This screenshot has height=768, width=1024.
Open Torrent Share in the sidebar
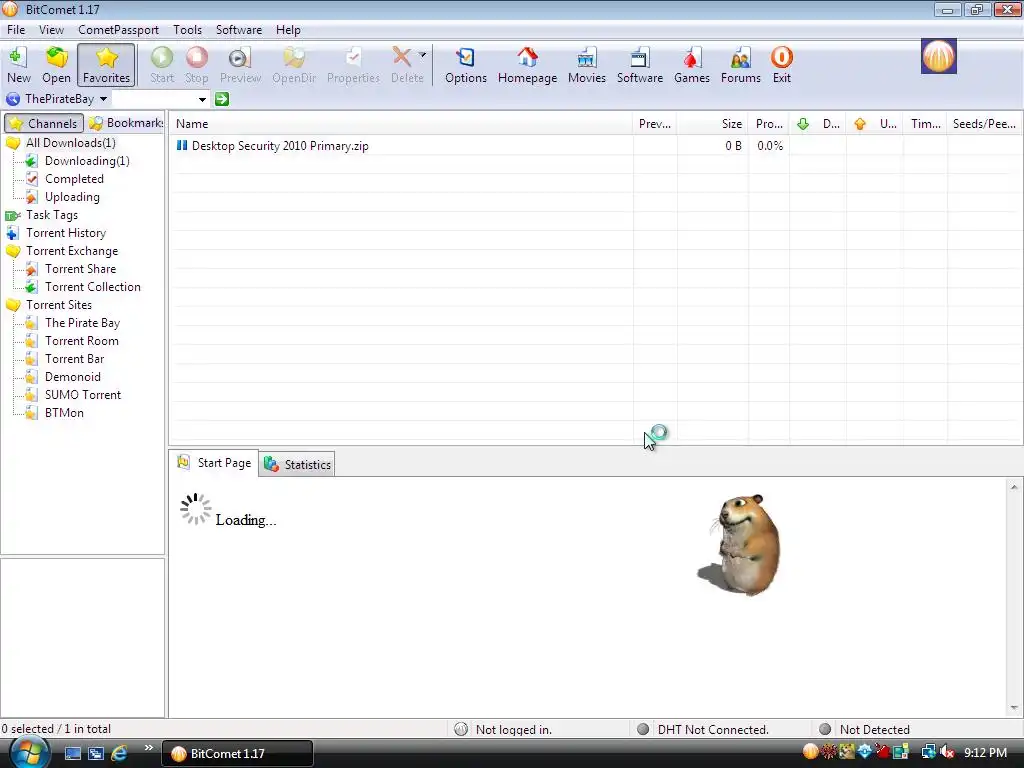80,269
